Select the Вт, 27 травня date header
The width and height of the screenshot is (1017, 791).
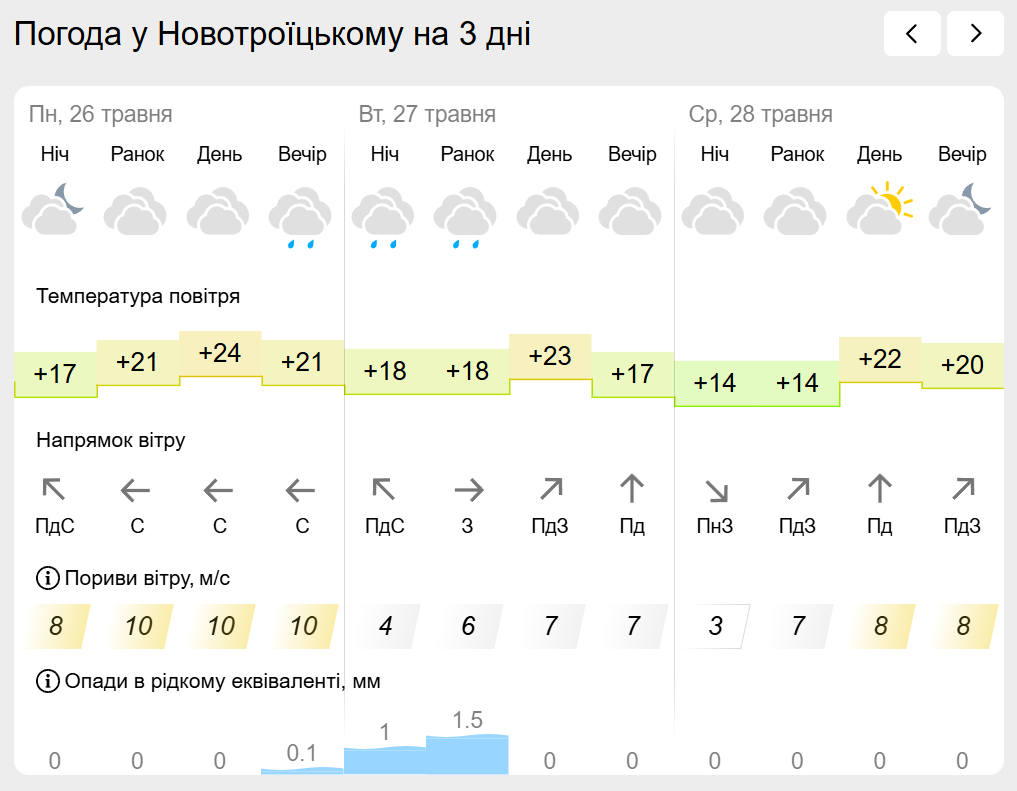coord(427,114)
